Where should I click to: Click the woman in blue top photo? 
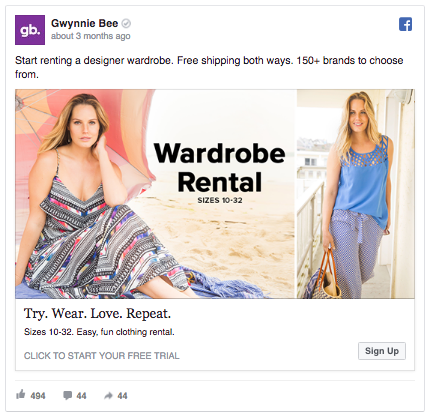[356, 194]
